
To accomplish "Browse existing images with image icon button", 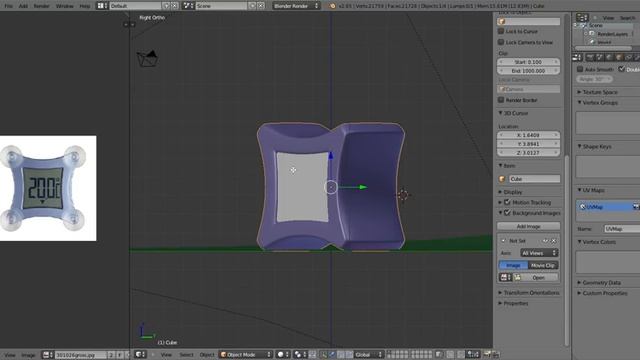I will coord(505,278).
